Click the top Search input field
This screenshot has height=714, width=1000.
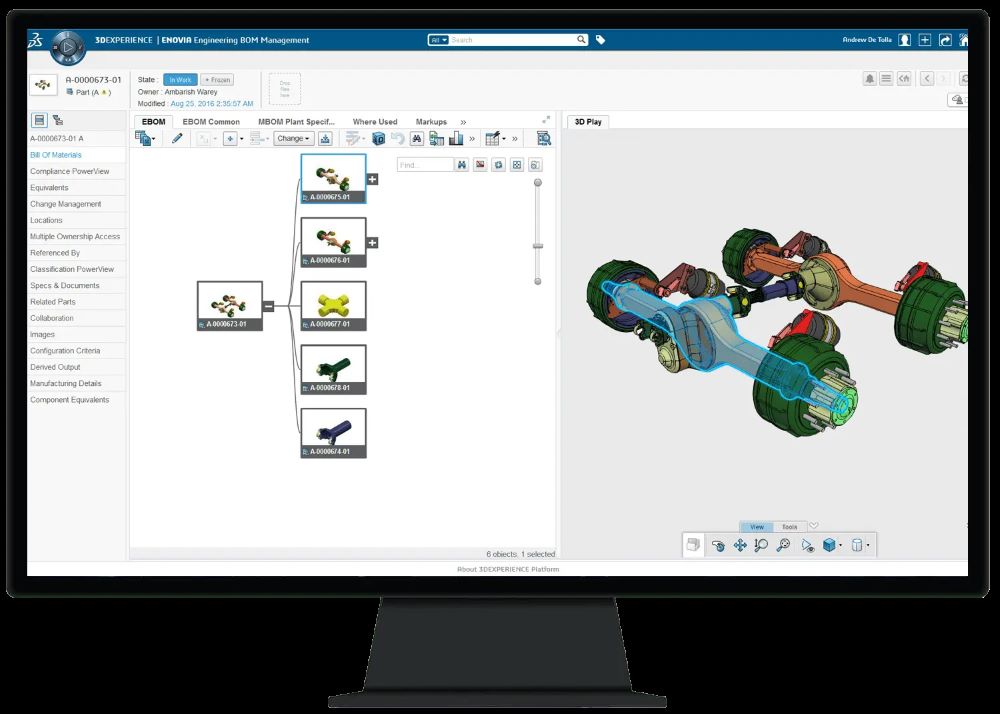(512, 40)
